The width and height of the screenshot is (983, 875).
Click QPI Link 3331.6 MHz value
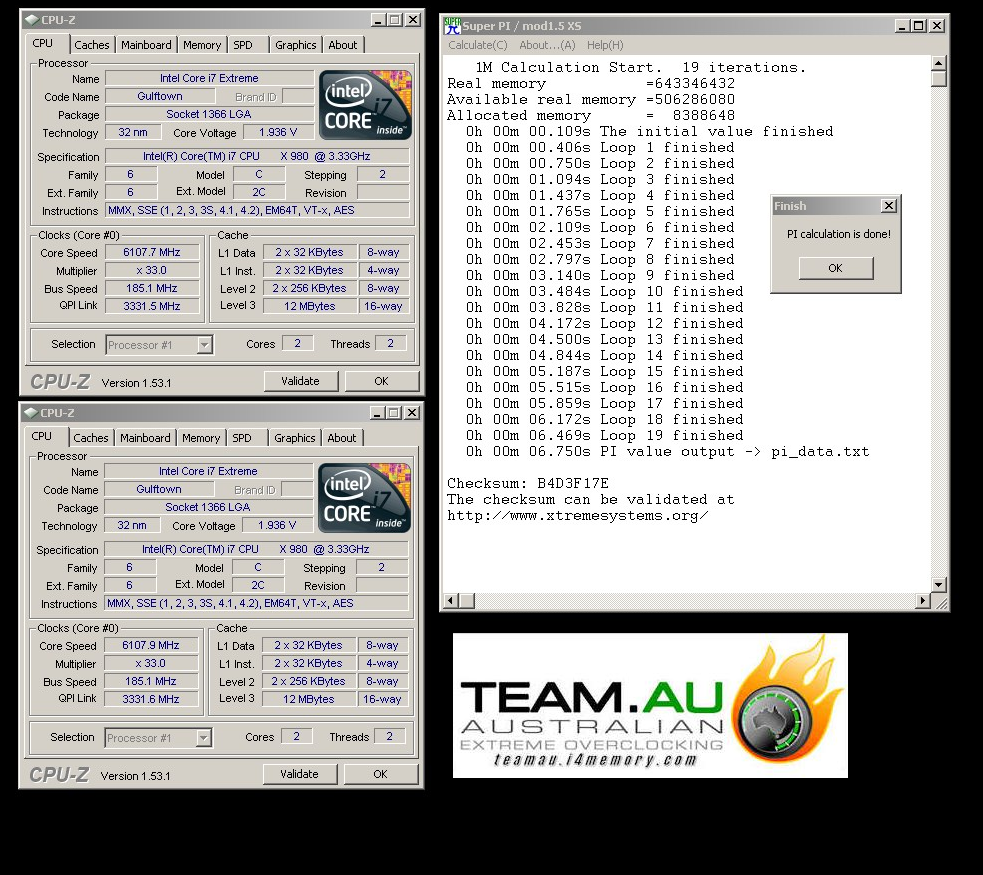(150, 699)
